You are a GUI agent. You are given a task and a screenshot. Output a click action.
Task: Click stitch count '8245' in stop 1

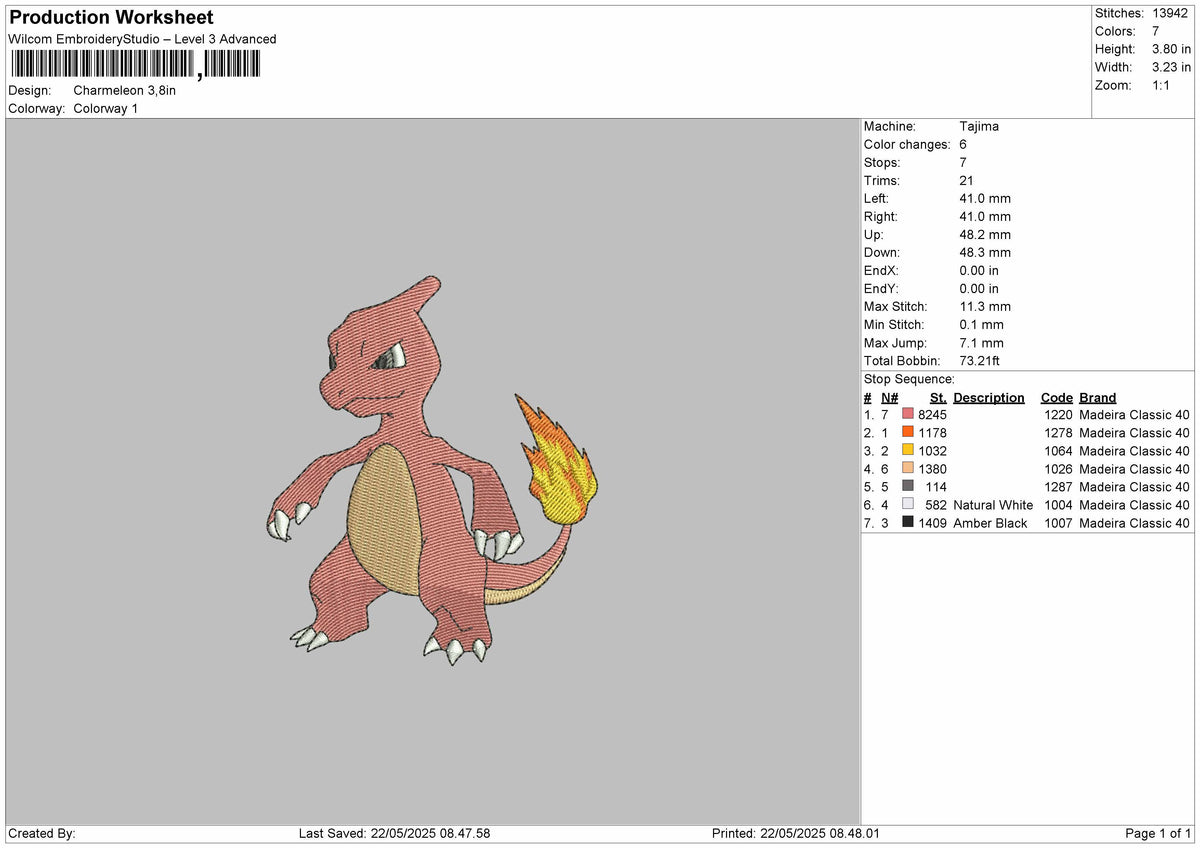pos(932,415)
